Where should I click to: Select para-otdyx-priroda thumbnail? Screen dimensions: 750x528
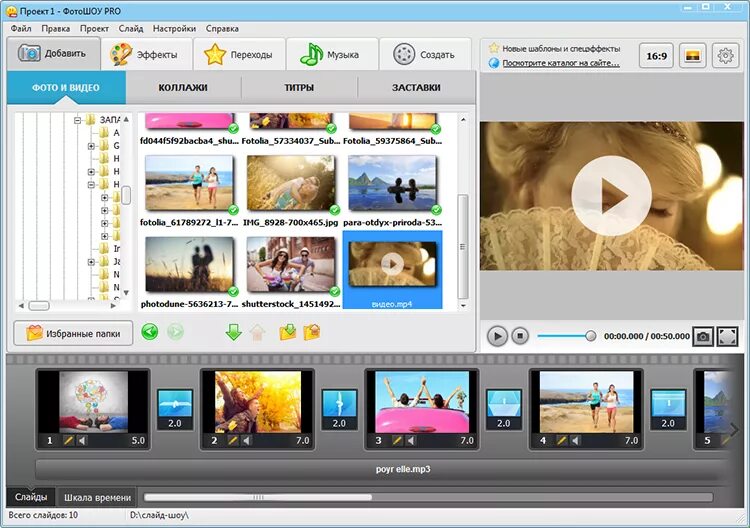pos(393,183)
